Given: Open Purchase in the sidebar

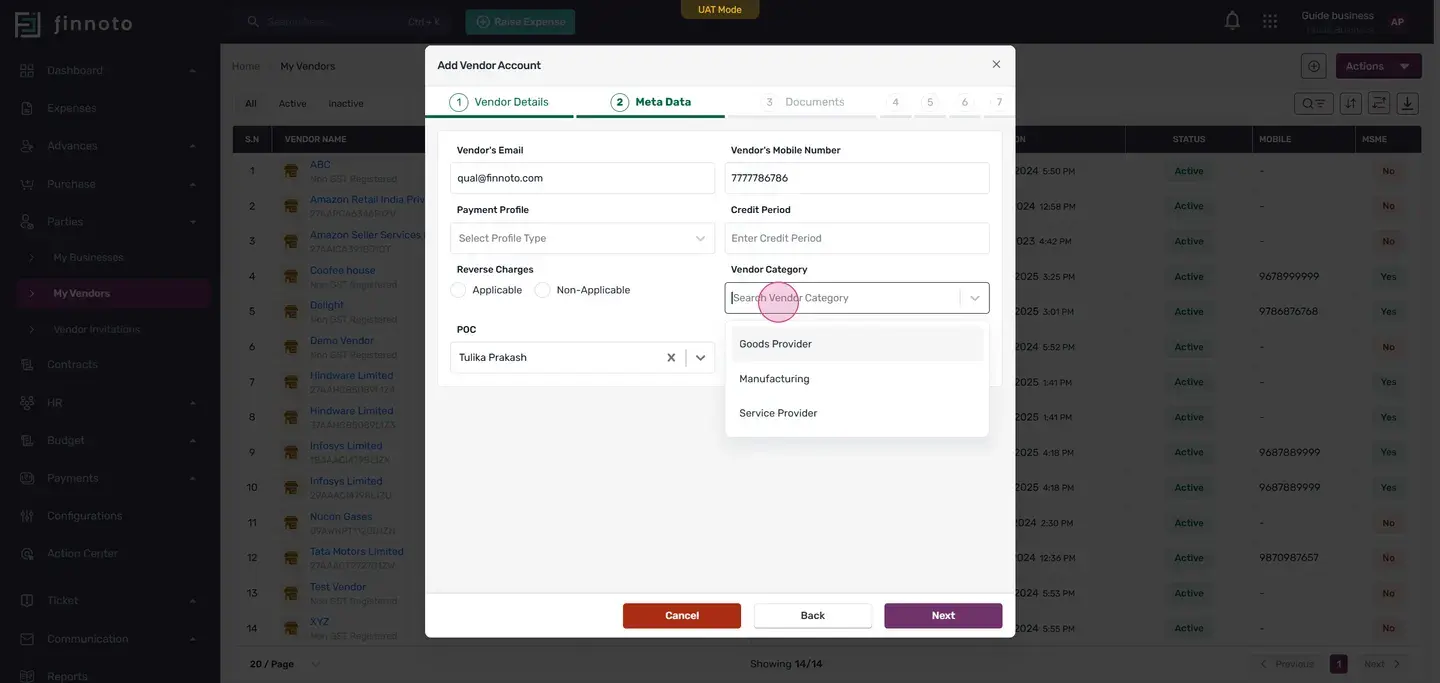Looking at the screenshot, I should [x=71, y=184].
